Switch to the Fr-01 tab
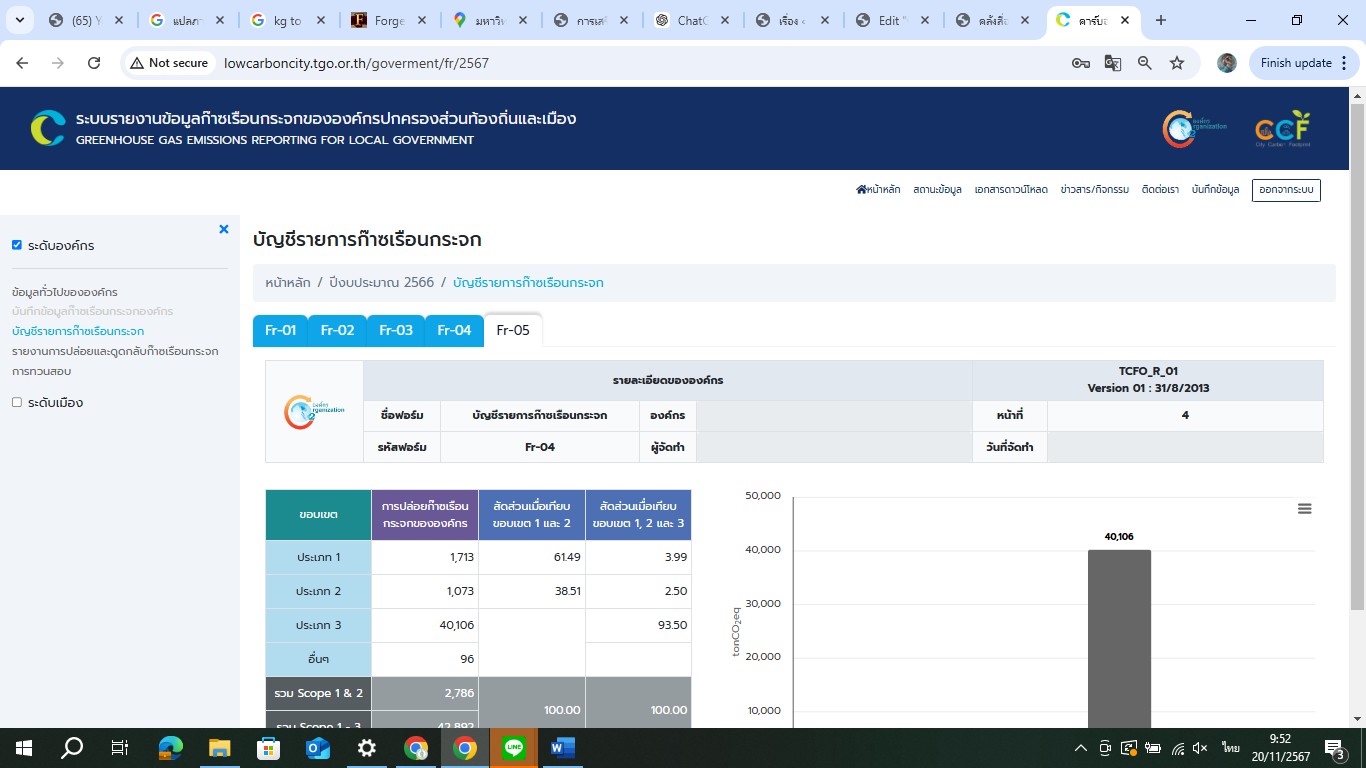The image size is (1366, 768). 281,330
